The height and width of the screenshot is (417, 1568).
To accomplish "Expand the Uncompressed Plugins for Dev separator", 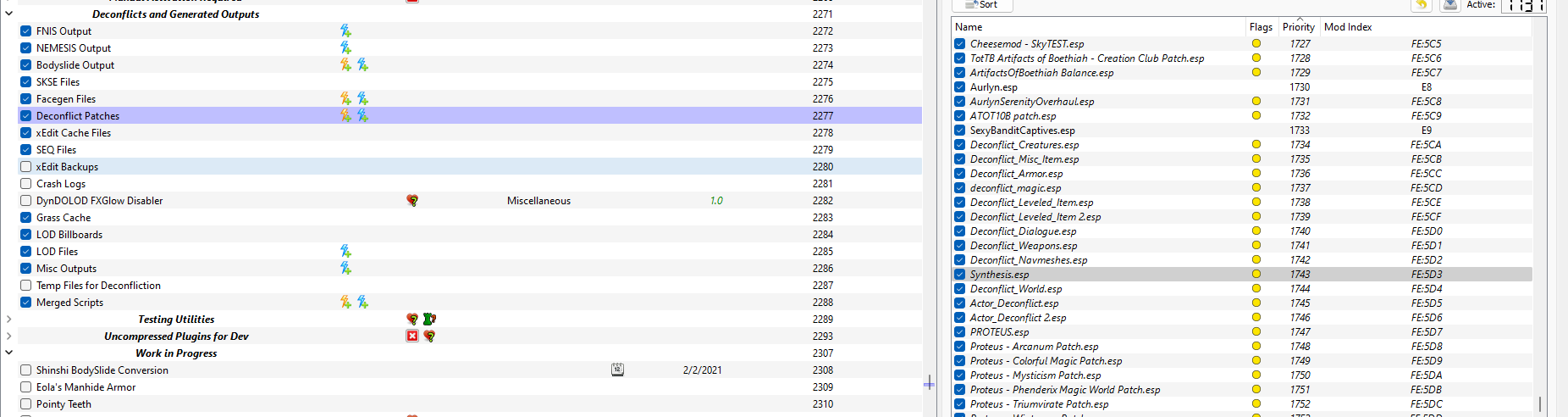I will coord(8,336).
